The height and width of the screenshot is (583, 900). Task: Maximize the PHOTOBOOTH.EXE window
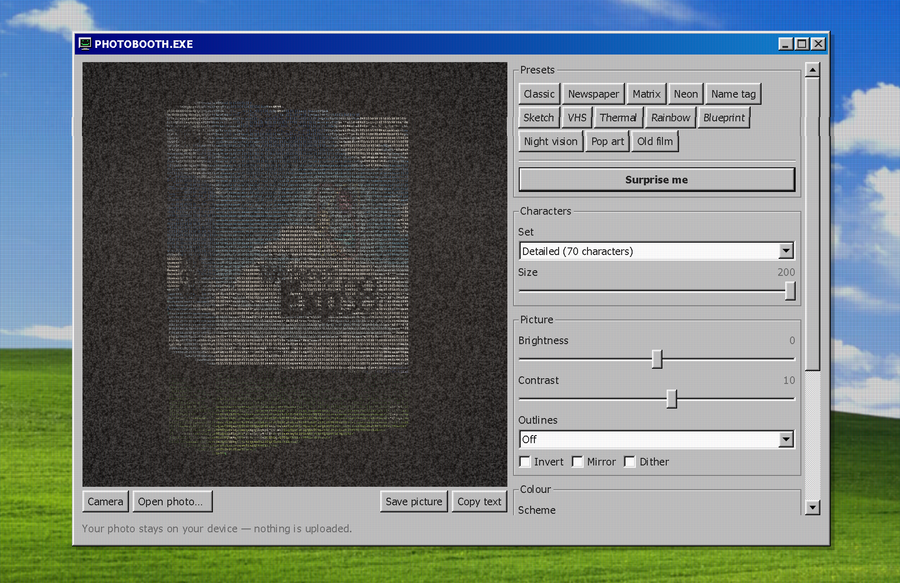tap(802, 44)
